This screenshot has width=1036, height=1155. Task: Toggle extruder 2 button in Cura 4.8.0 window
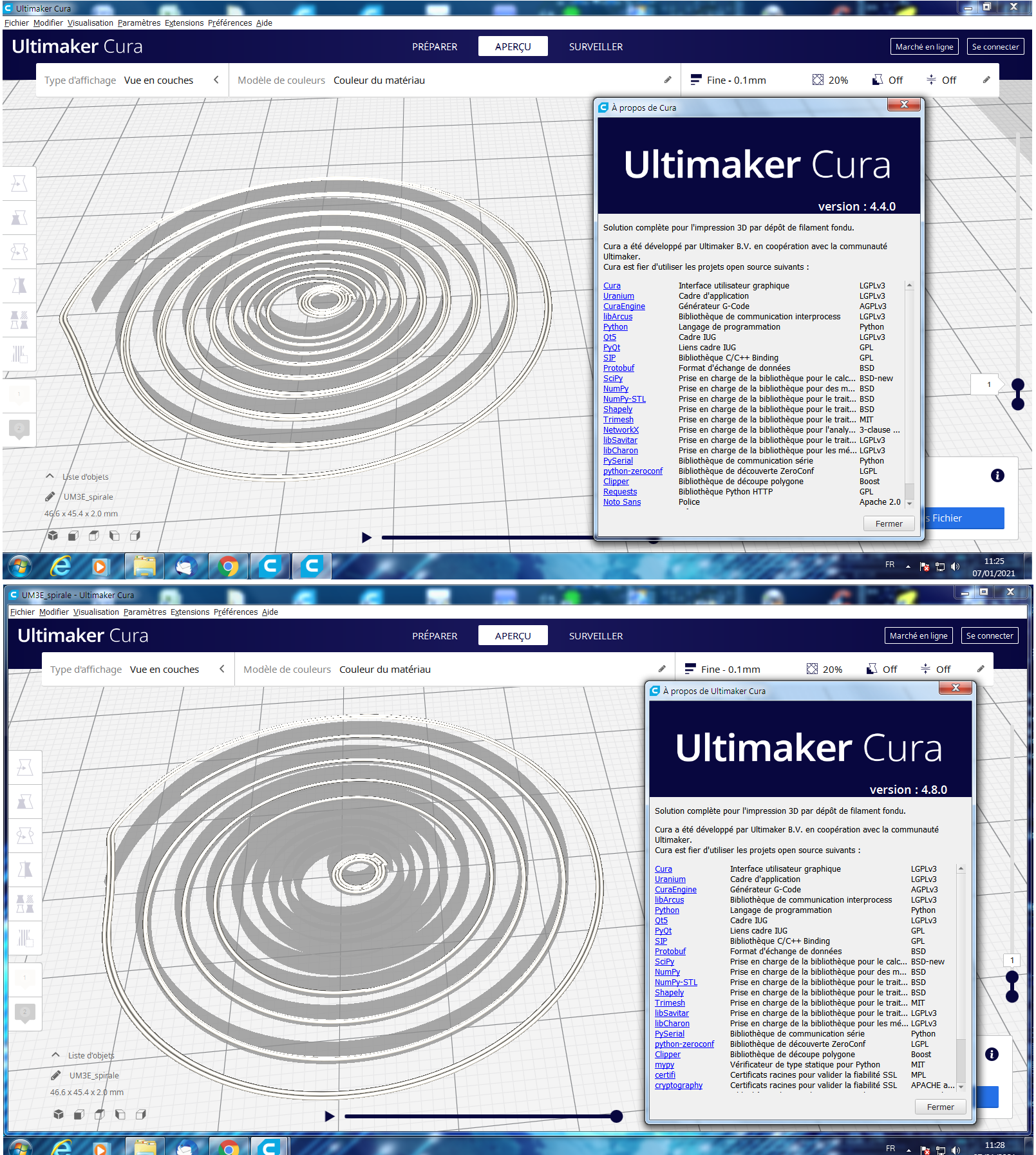(x=25, y=1014)
